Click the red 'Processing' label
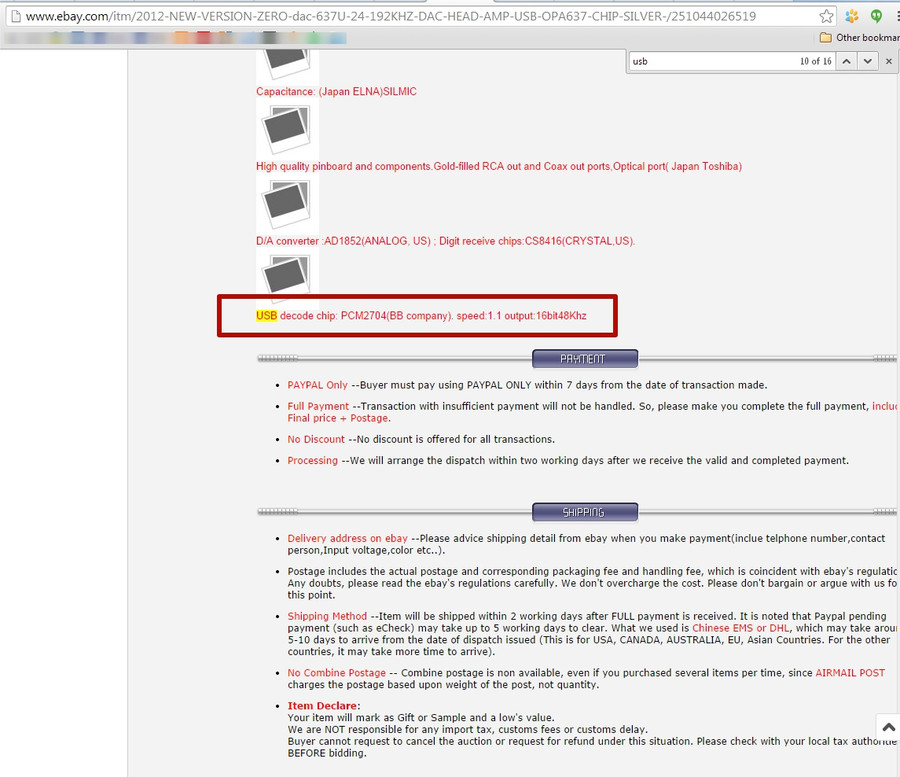Image resolution: width=900 pixels, height=777 pixels. [313, 461]
